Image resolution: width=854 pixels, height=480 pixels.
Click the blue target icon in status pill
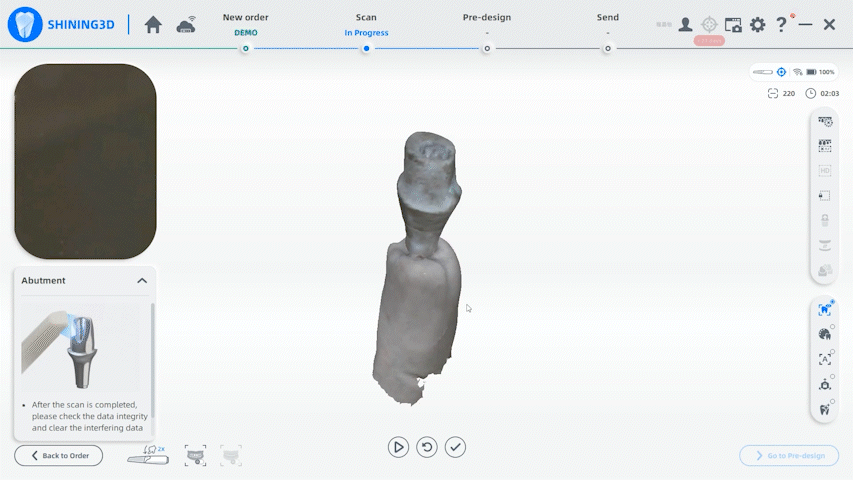(782, 72)
